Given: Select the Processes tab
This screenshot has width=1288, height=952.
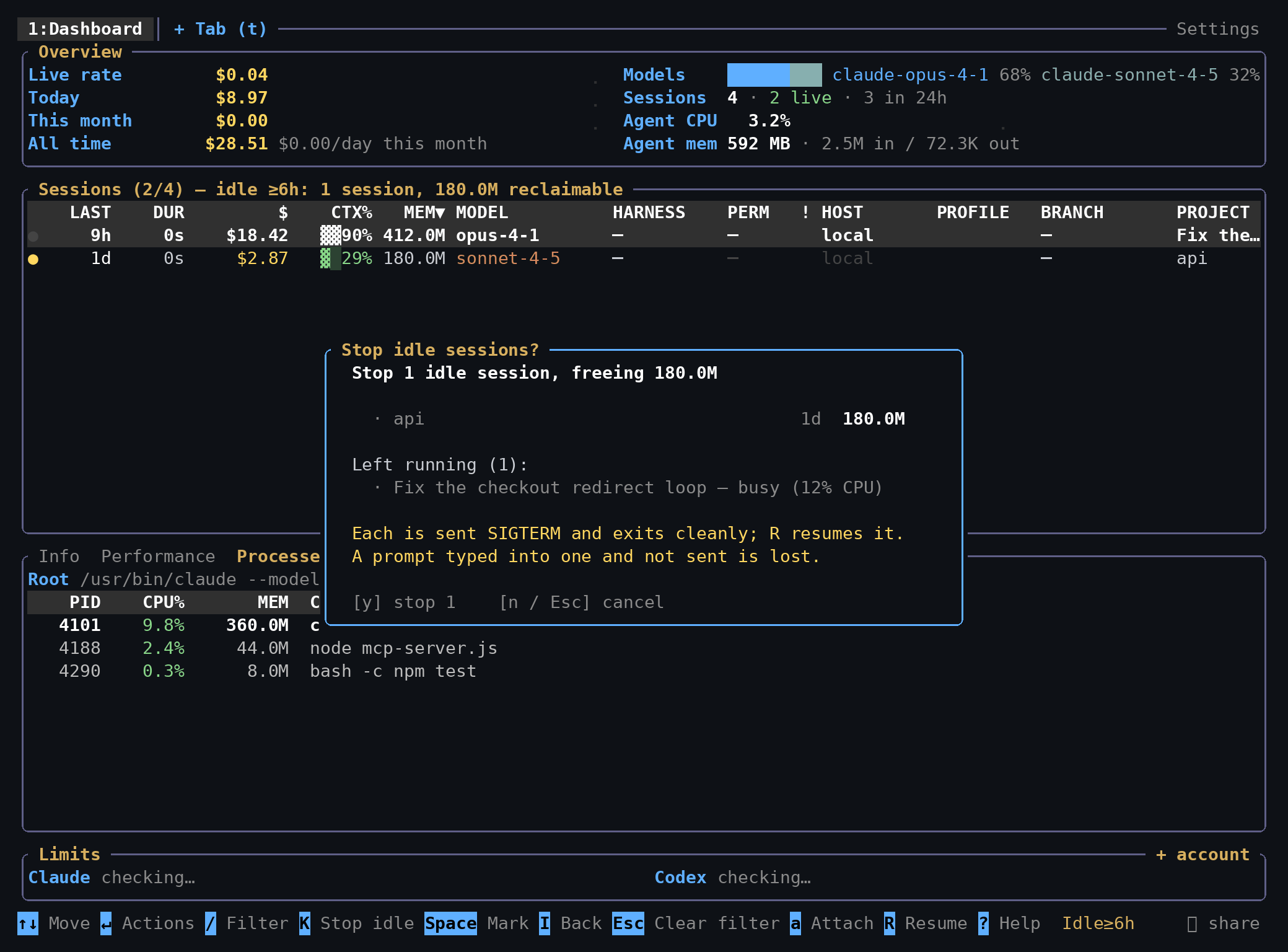Looking at the screenshot, I should pos(278,556).
